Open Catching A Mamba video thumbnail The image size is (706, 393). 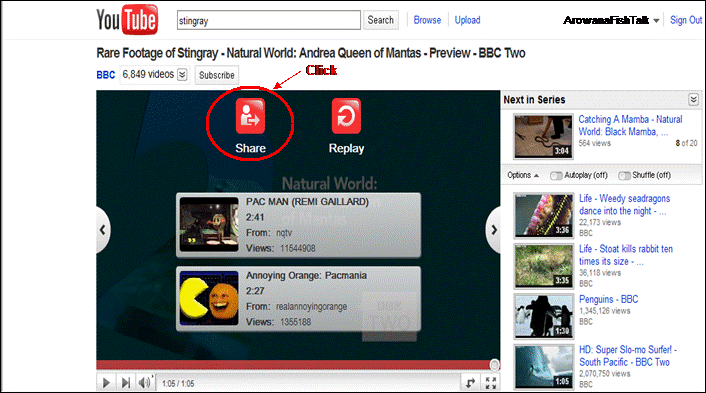point(543,136)
